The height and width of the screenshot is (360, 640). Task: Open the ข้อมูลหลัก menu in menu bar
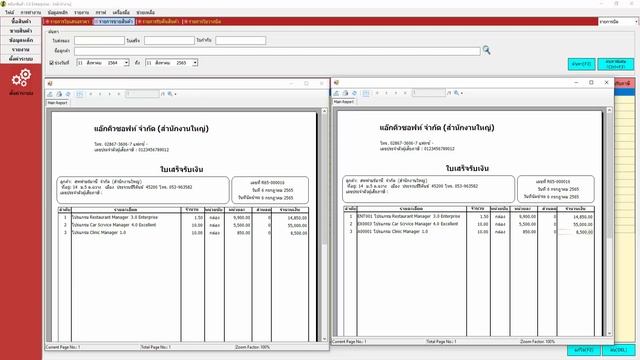click(x=58, y=12)
